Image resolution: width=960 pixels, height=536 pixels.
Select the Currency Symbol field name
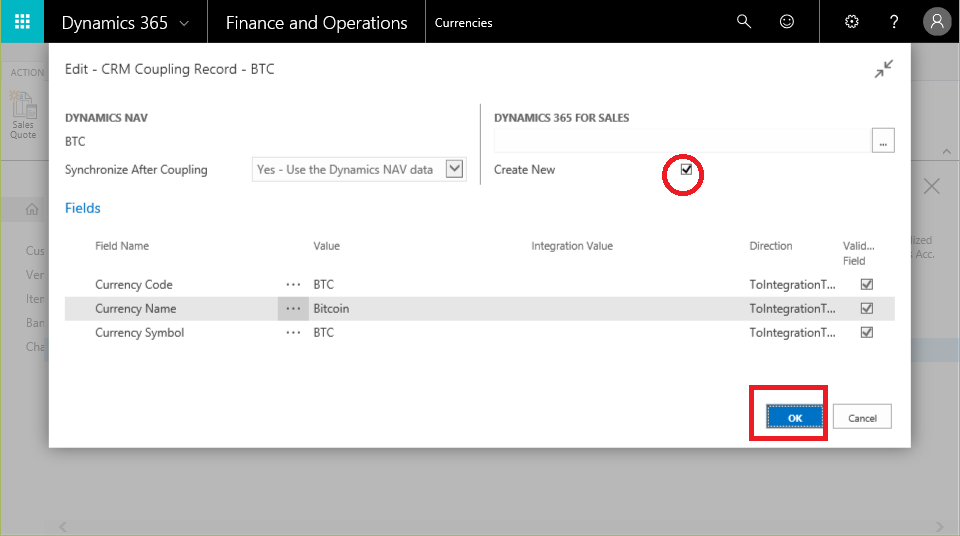[139, 333]
